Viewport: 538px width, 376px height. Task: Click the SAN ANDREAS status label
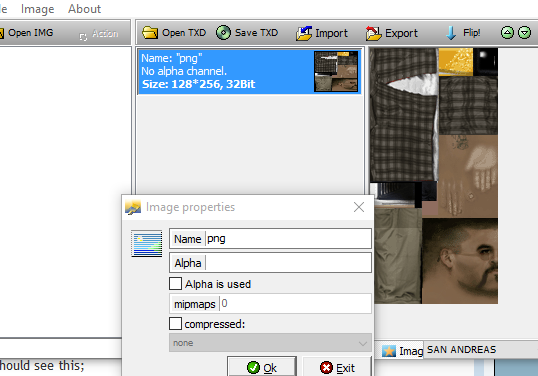461,350
